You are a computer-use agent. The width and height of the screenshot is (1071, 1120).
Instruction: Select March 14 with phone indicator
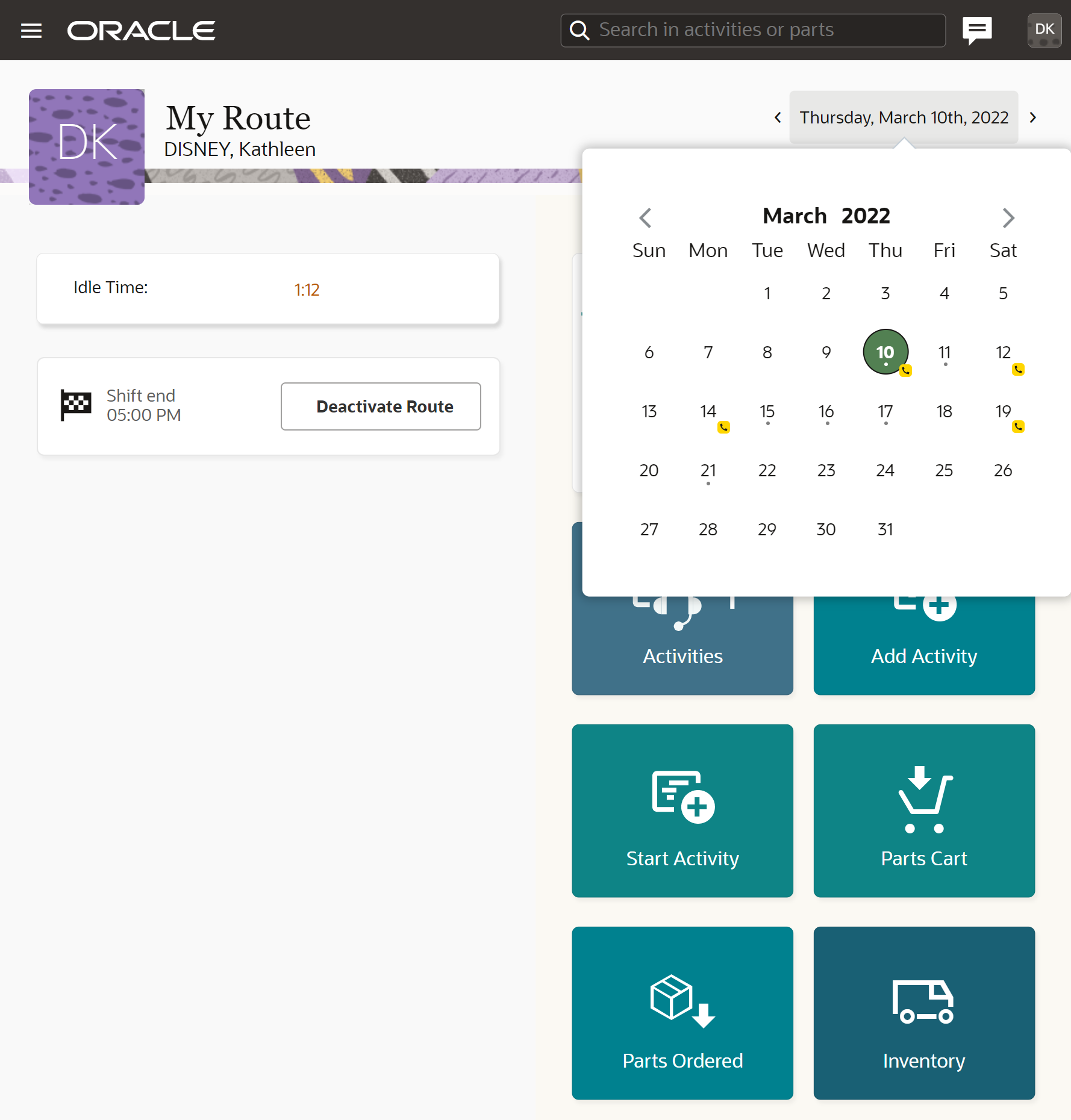click(708, 412)
